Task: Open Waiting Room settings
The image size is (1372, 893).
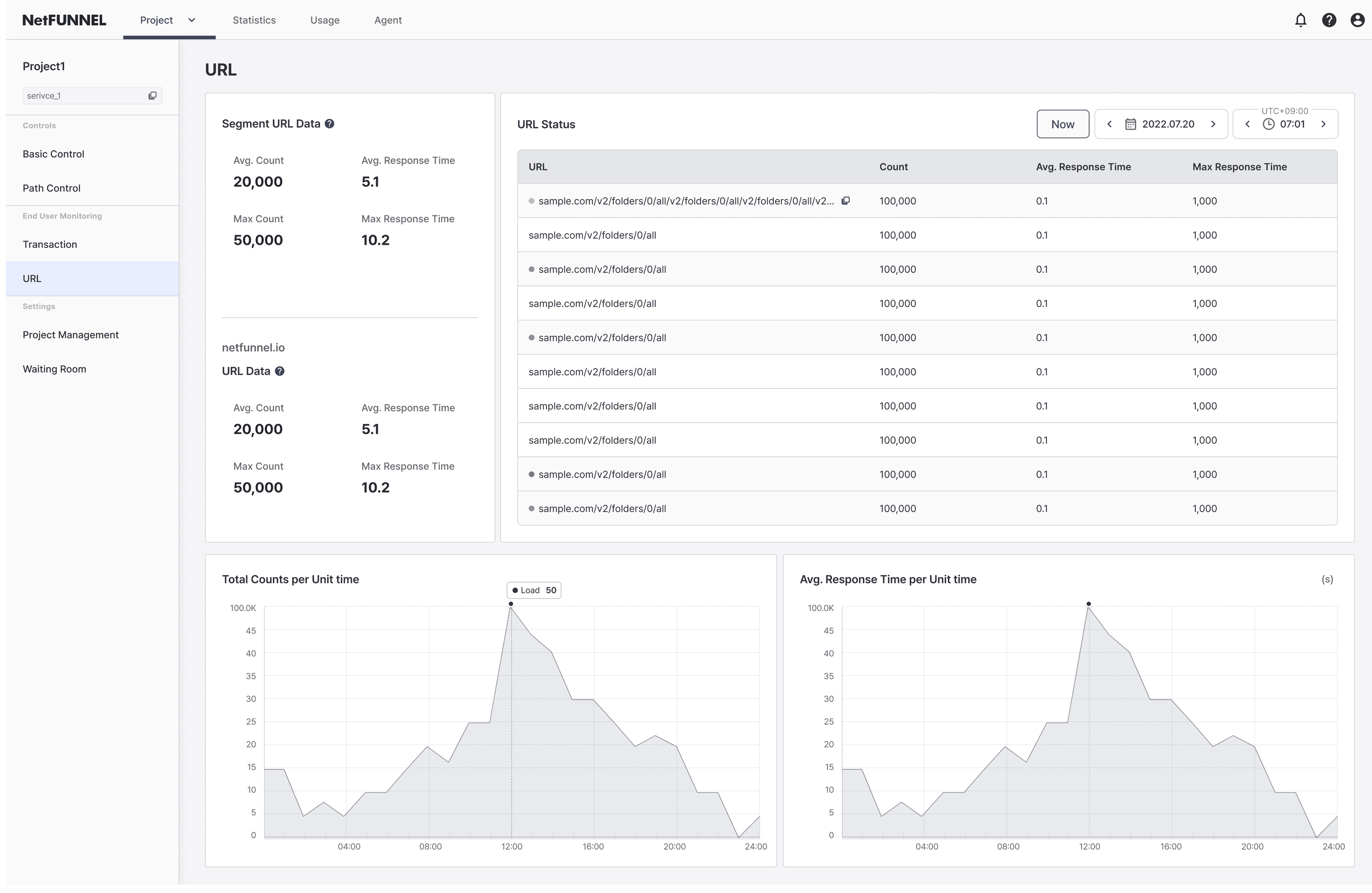Action: point(92,369)
